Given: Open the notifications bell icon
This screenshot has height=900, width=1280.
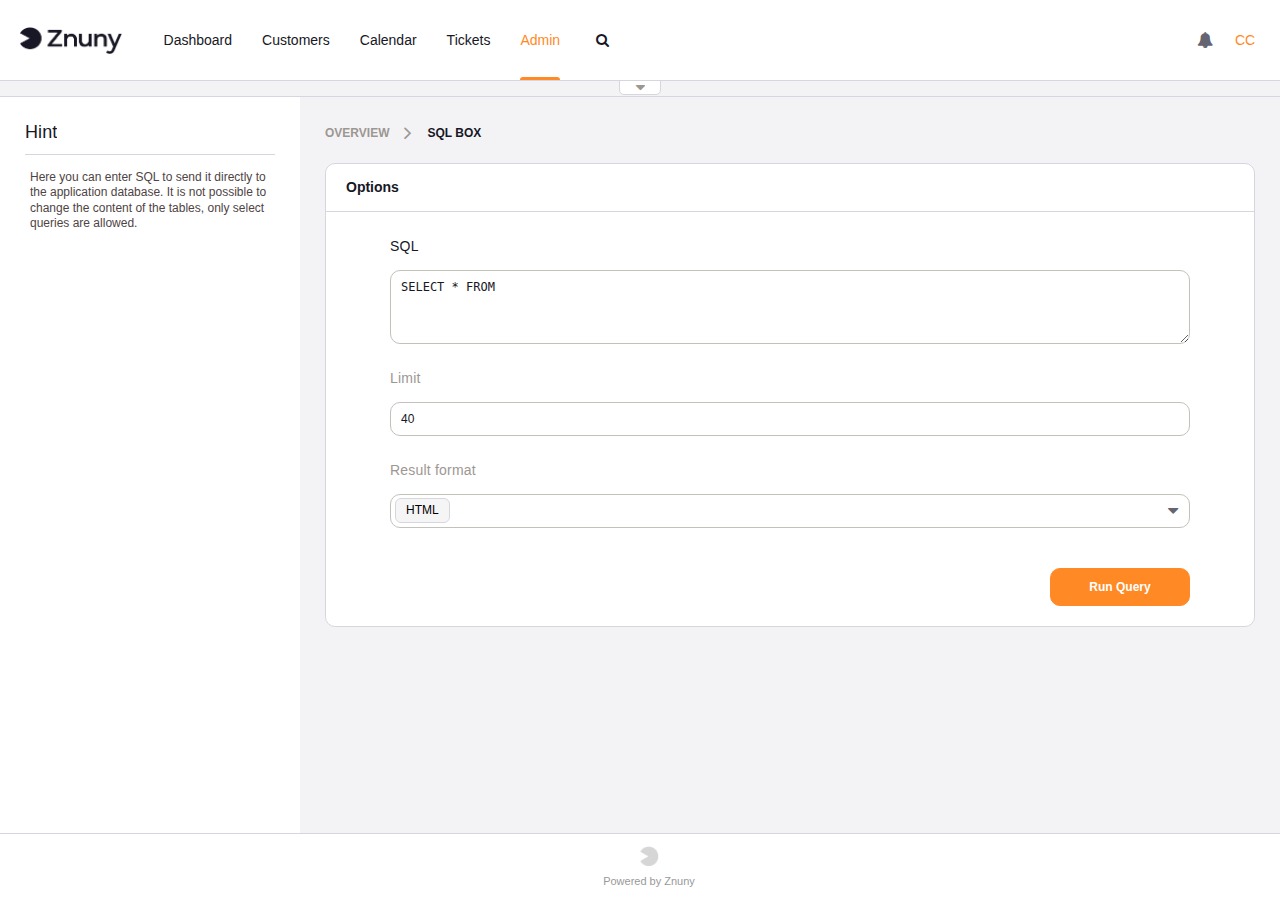Looking at the screenshot, I should point(1205,40).
